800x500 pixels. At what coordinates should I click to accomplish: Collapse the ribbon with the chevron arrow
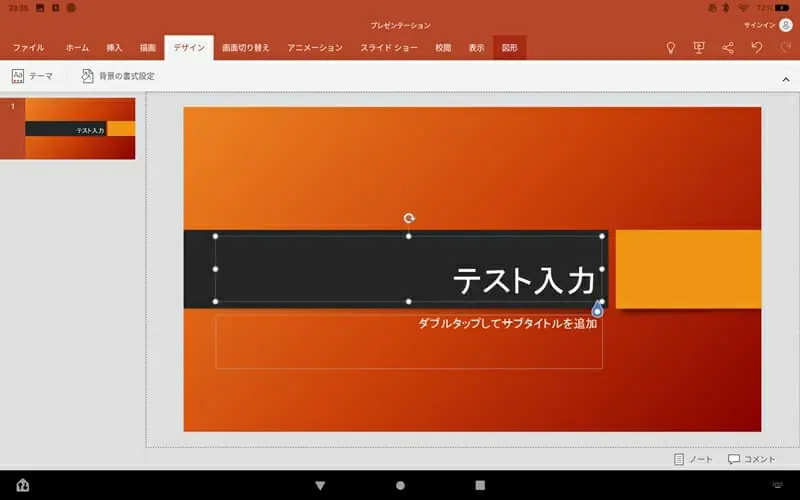785,78
